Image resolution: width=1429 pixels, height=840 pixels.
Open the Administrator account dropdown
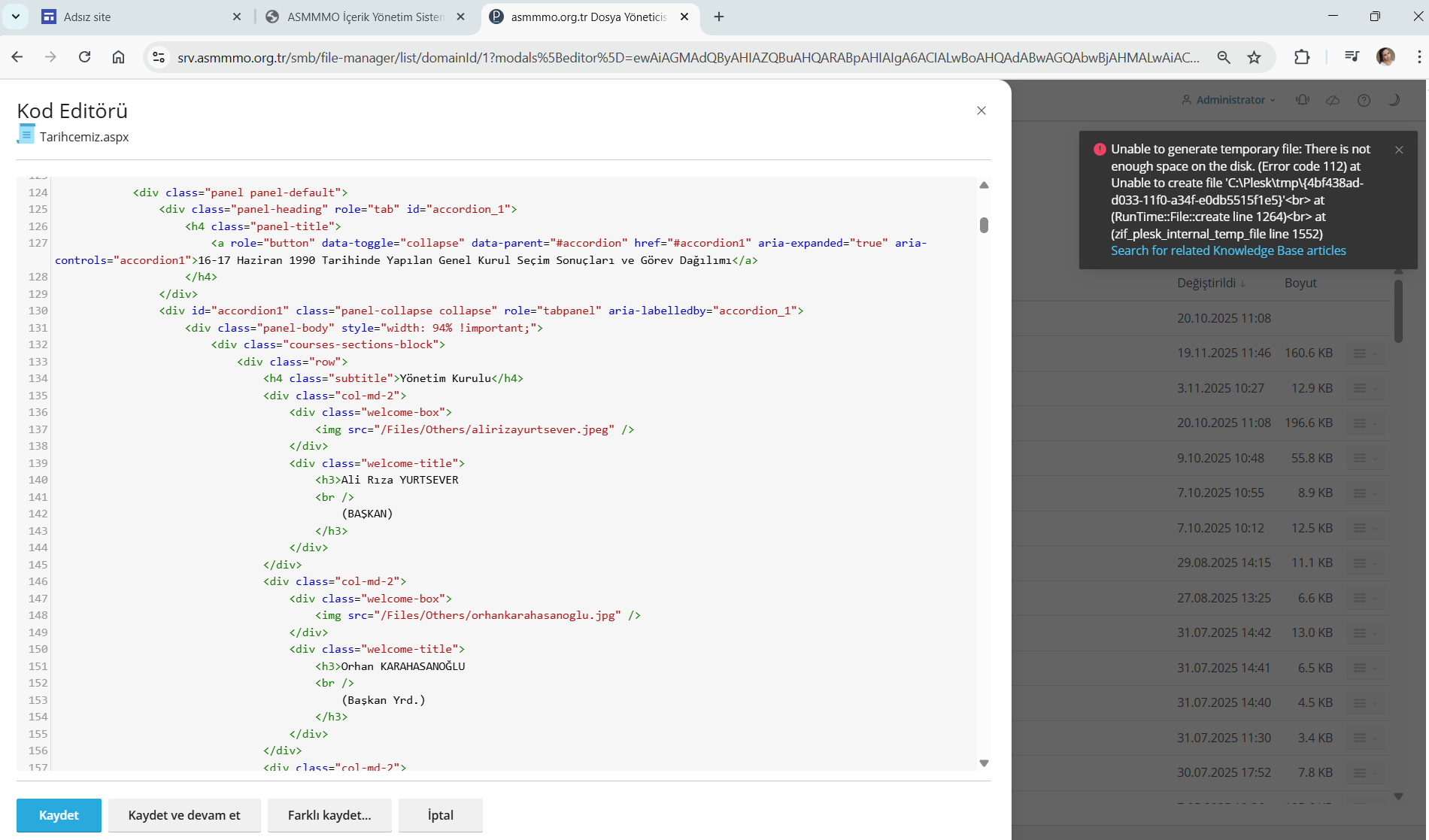(1228, 100)
